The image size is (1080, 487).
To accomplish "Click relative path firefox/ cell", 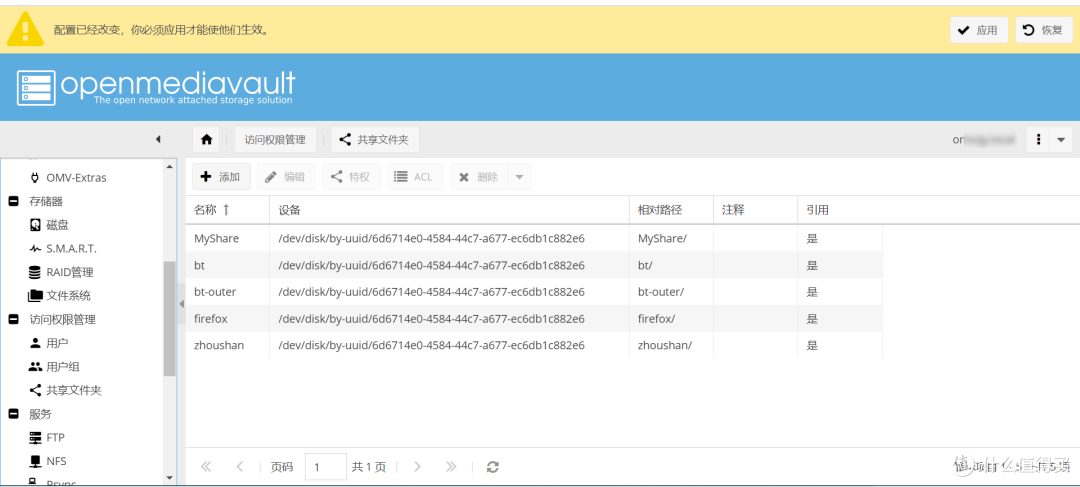I will pos(656,319).
